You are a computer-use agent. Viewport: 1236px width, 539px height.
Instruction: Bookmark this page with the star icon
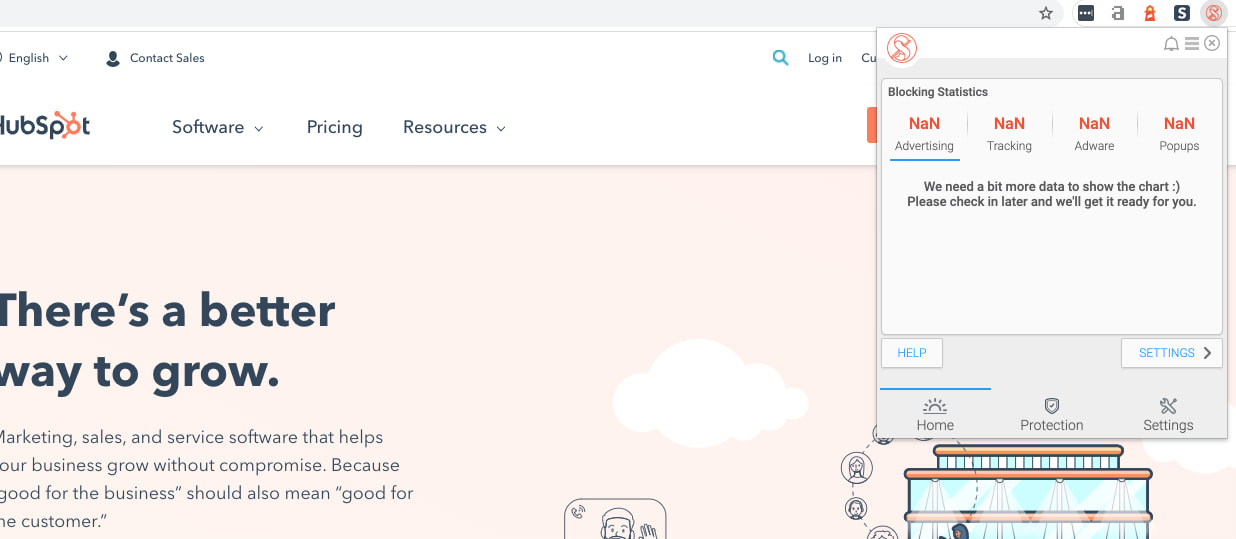point(1046,13)
